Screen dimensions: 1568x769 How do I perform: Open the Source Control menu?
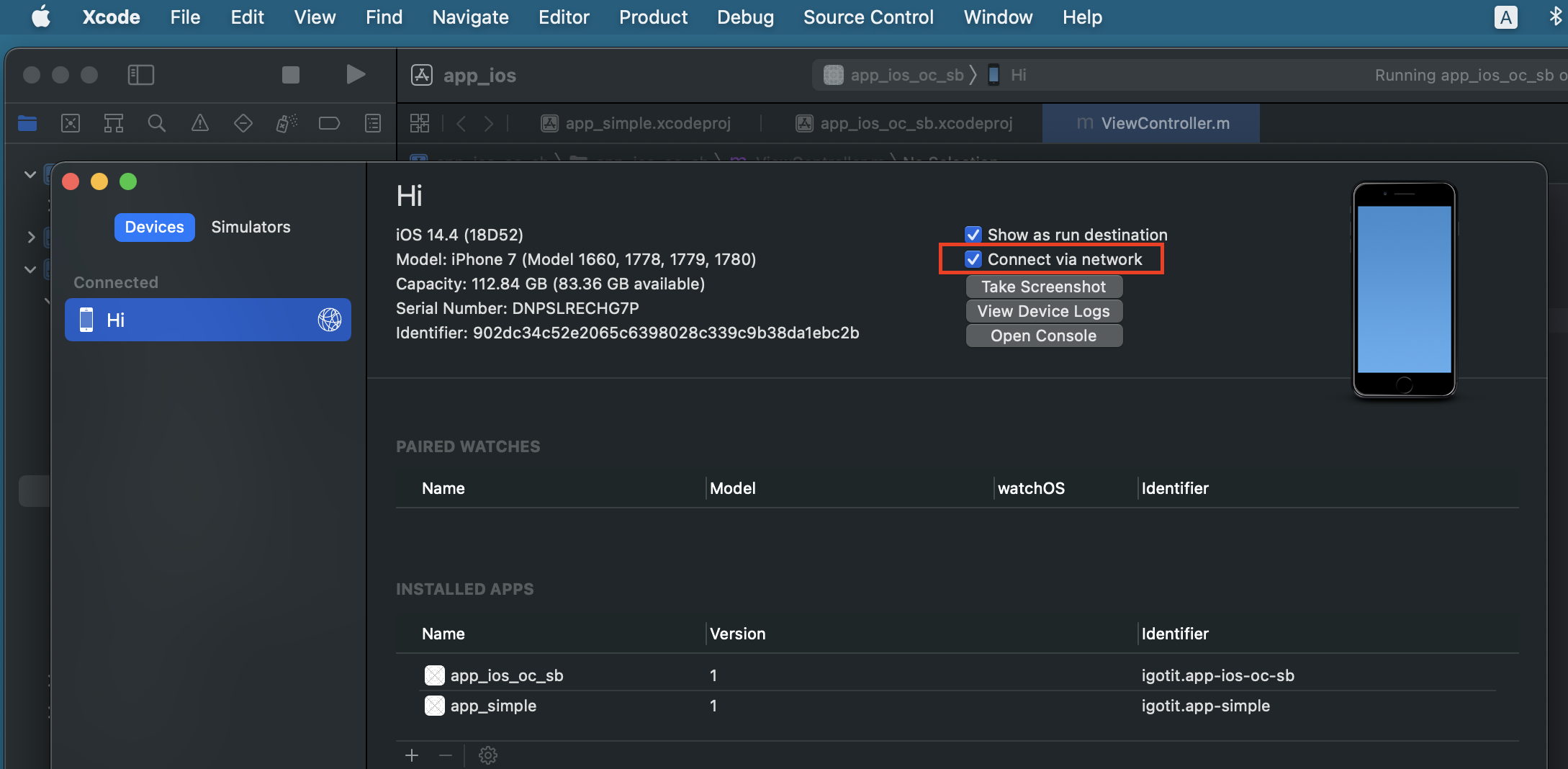[868, 17]
